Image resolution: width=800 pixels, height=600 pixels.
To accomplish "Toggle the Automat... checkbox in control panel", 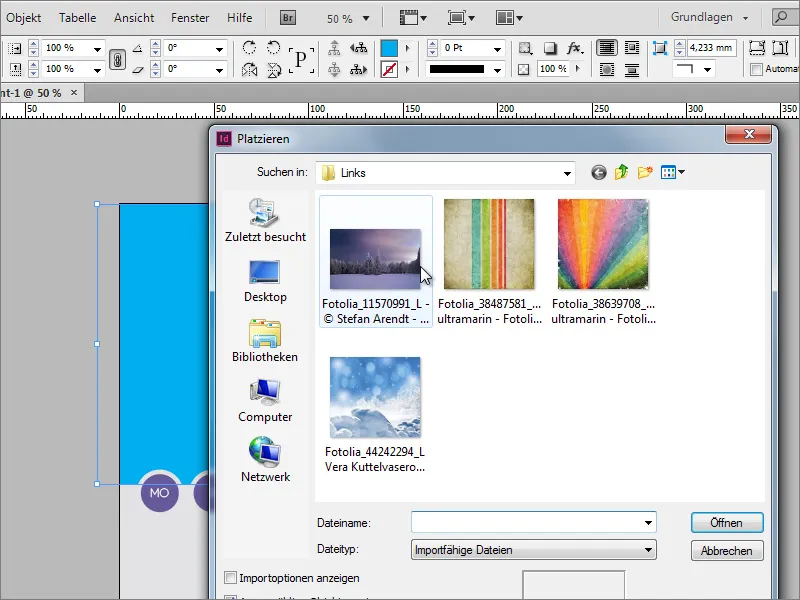I will coord(757,69).
